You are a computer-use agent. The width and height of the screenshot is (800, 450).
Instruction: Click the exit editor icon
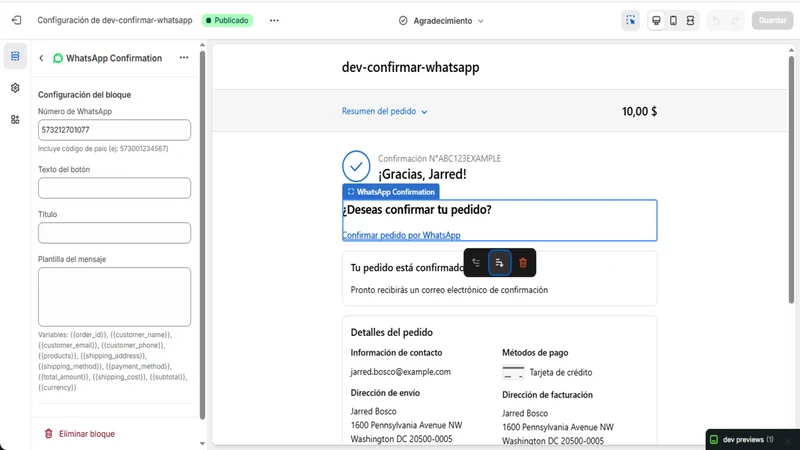point(16,20)
